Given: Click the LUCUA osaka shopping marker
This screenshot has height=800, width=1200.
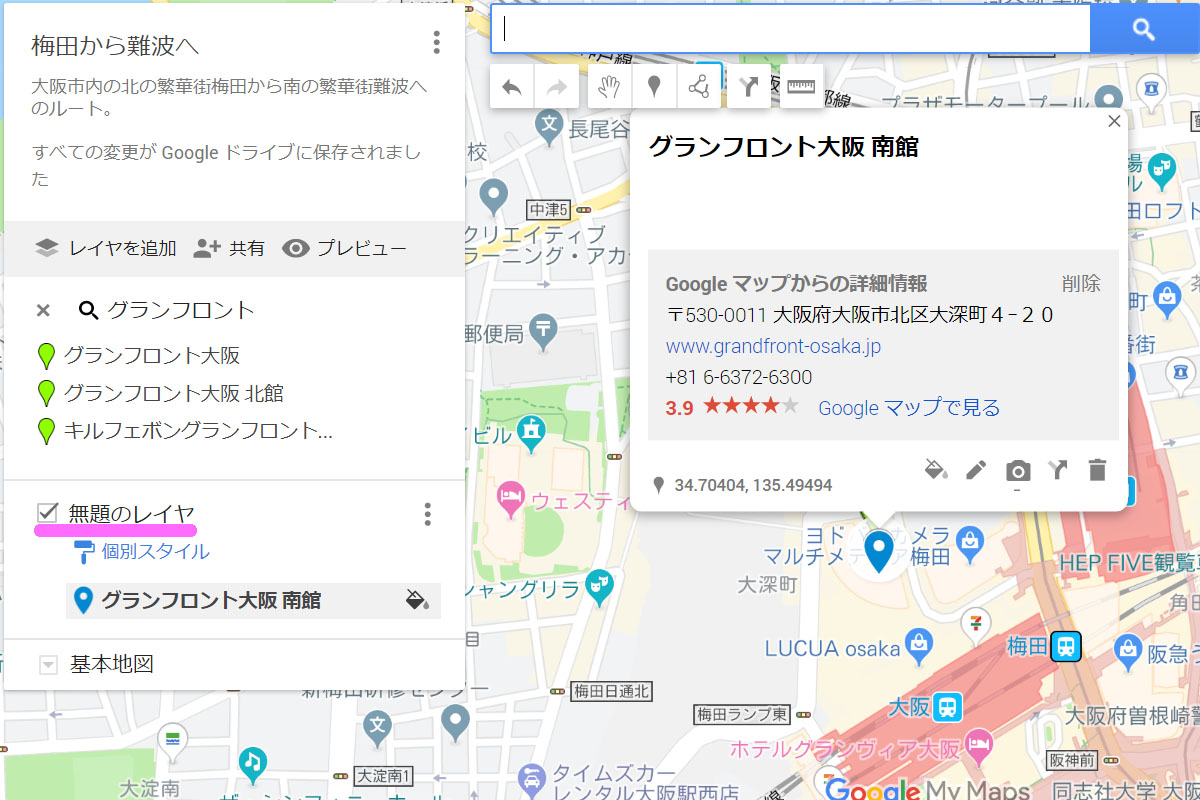Looking at the screenshot, I should 919,645.
